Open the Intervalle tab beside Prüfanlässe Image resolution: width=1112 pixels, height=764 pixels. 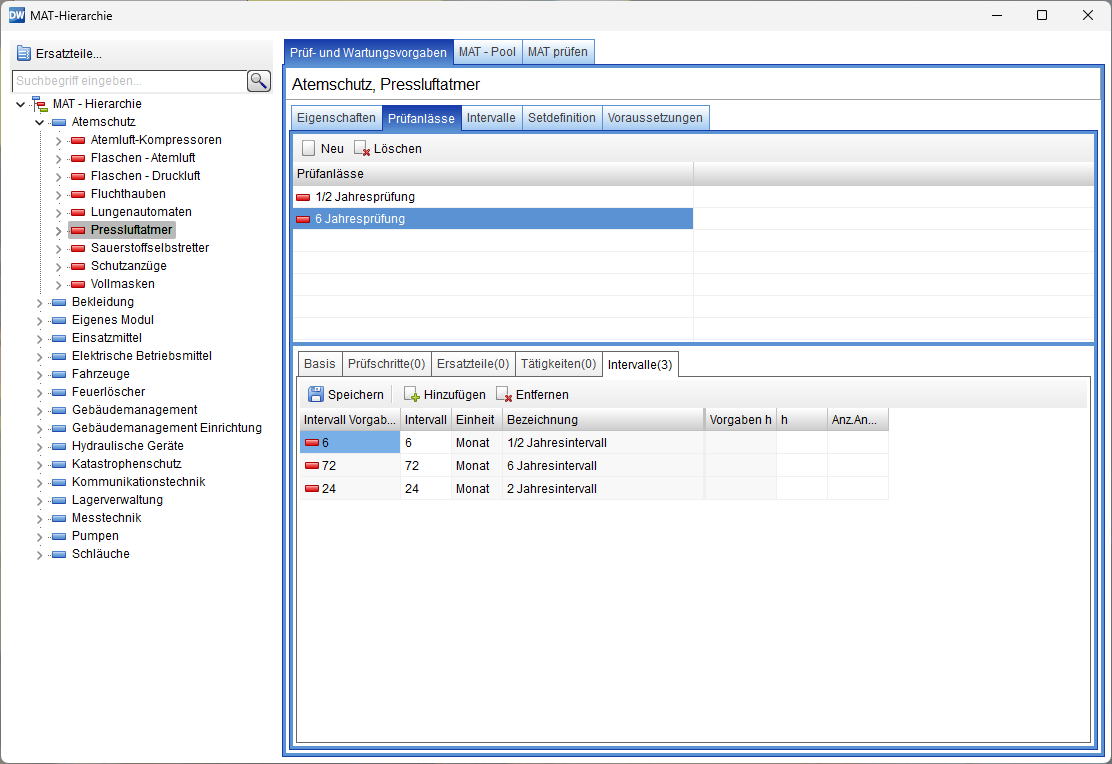point(491,118)
